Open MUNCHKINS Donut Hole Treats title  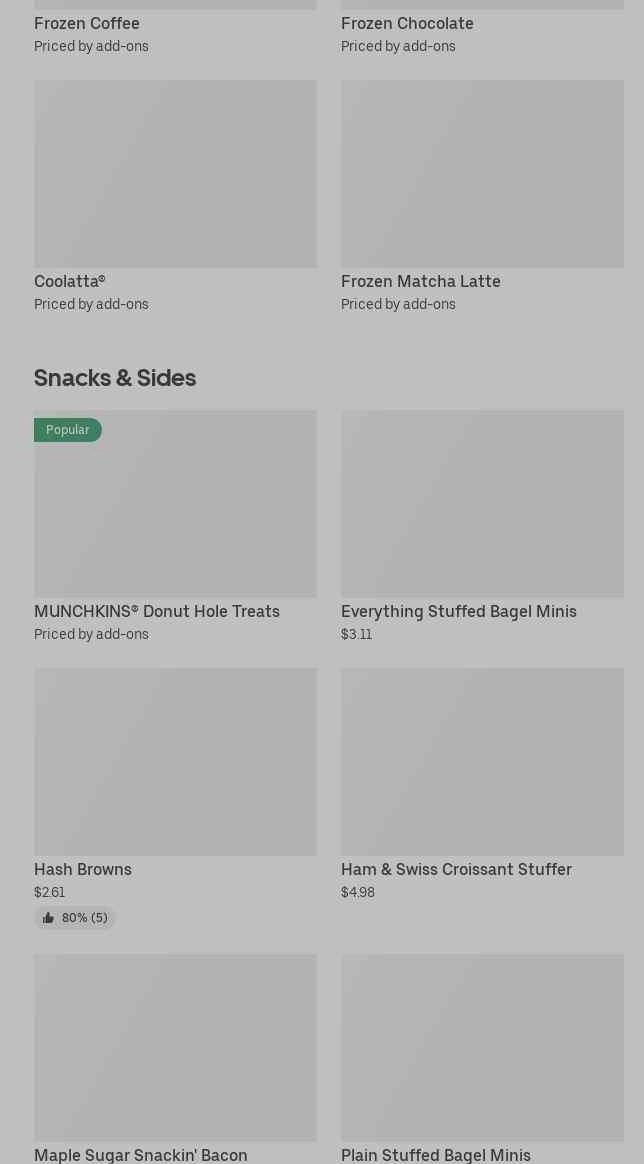(x=157, y=611)
